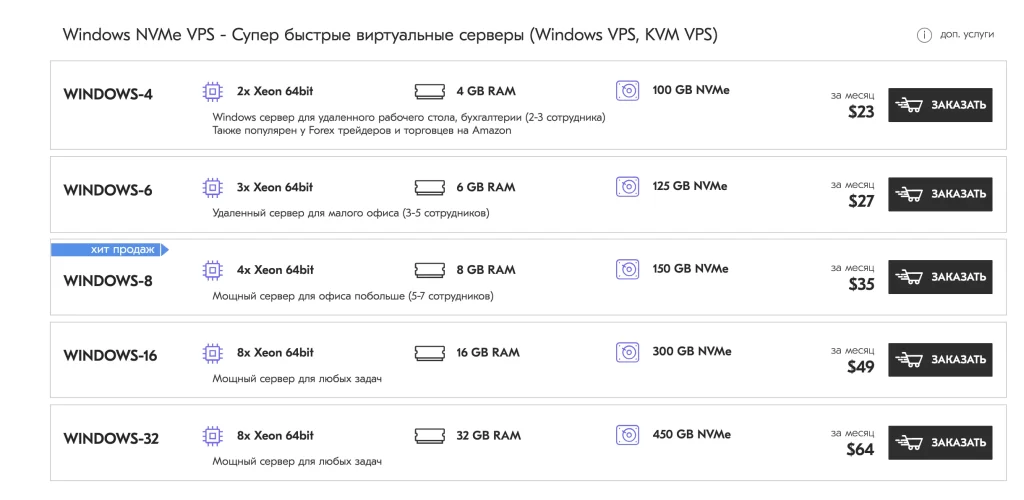Order the WINDOWS-4 plan for $23

pyautogui.click(x=939, y=105)
